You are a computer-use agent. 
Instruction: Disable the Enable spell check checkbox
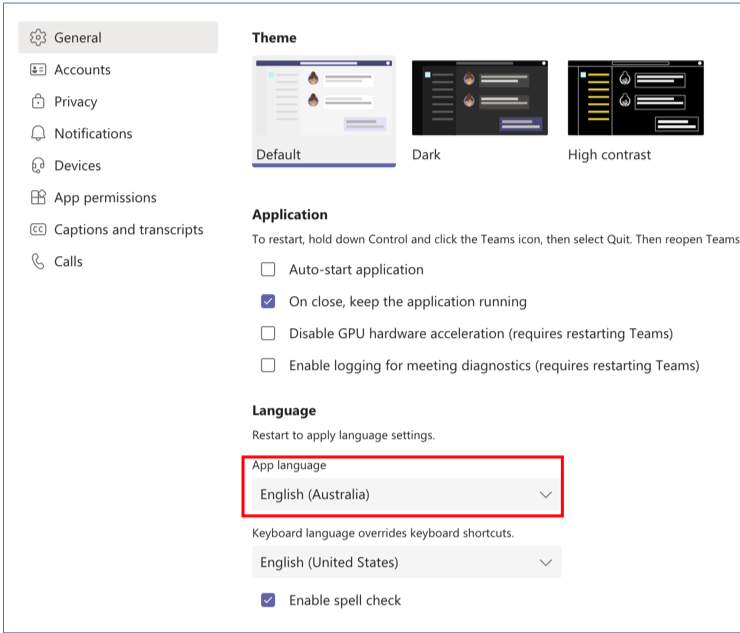click(268, 601)
